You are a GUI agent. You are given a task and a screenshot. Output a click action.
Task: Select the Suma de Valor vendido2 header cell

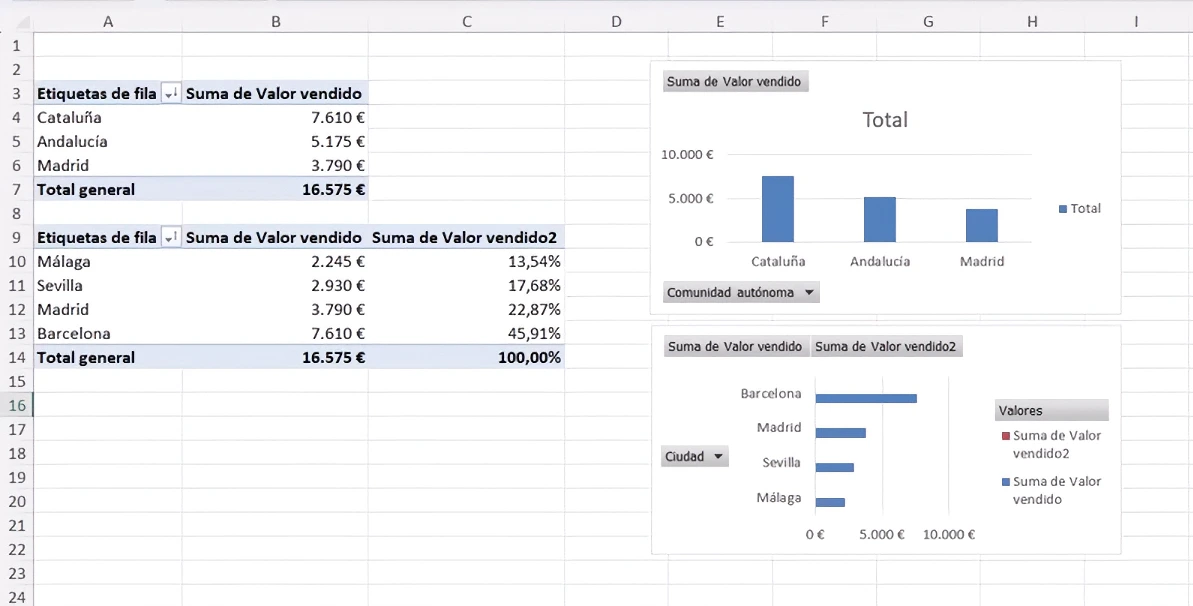[x=466, y=238]
